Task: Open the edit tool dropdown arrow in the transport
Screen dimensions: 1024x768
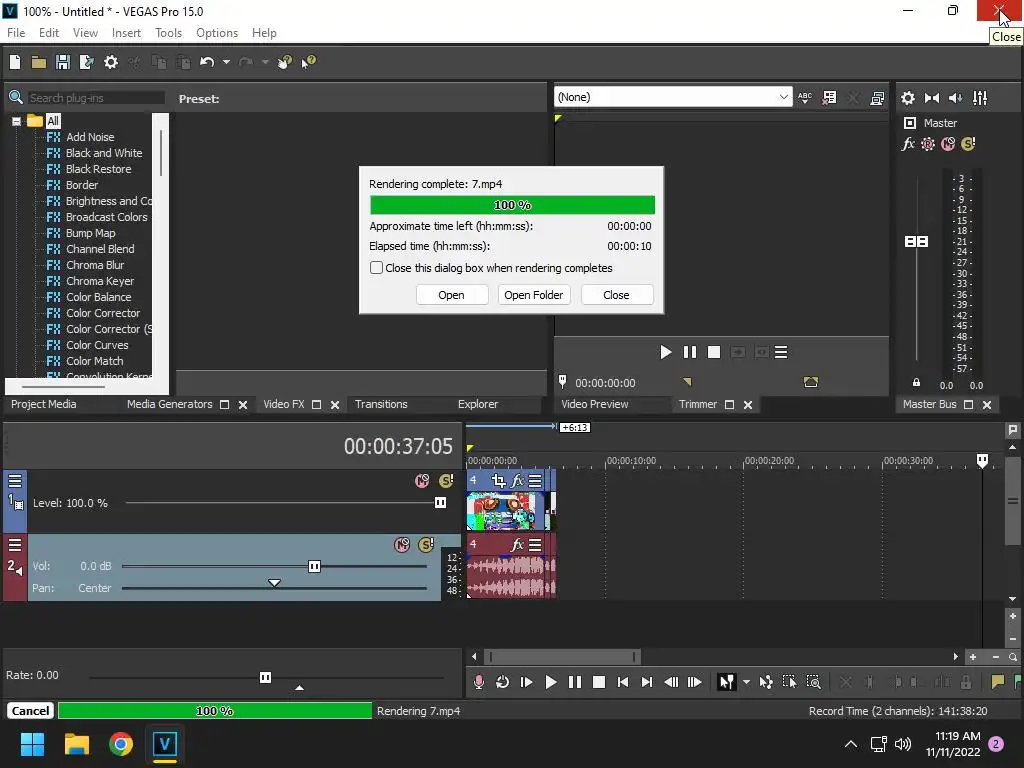Action: point(746,682)
